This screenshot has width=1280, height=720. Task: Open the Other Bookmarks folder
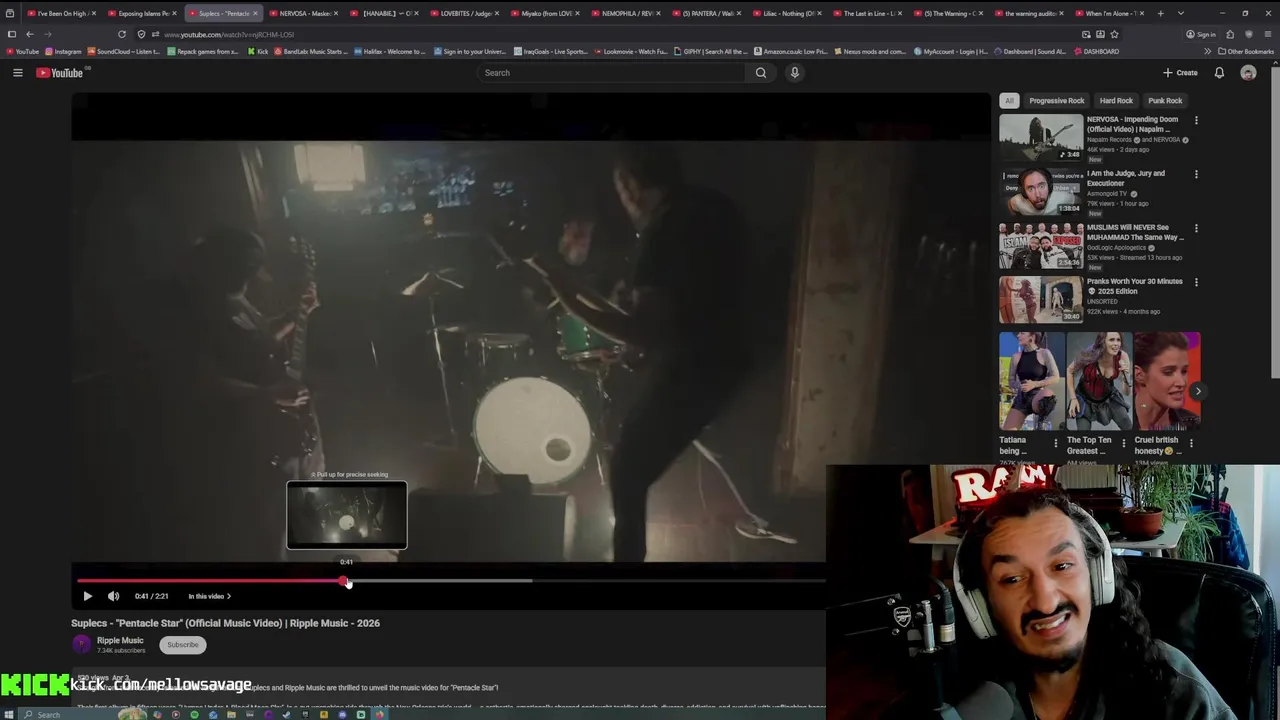click(1246, 51)
